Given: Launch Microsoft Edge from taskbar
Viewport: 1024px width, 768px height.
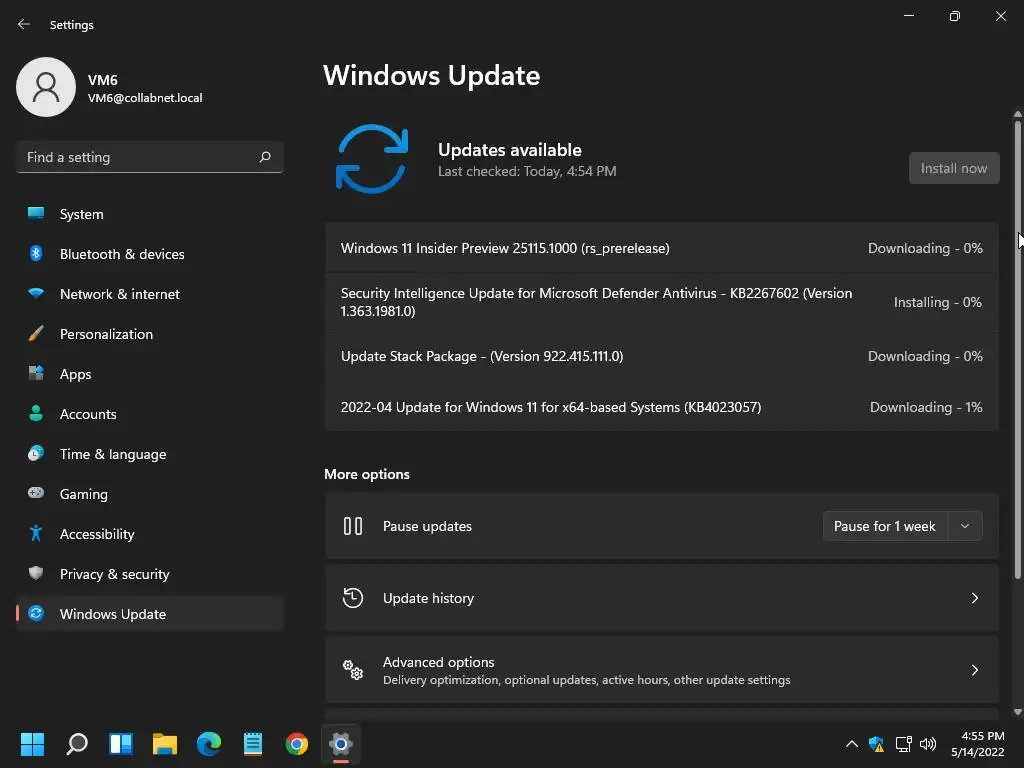Looking at the screenshot, I should (x=209, y=744).
